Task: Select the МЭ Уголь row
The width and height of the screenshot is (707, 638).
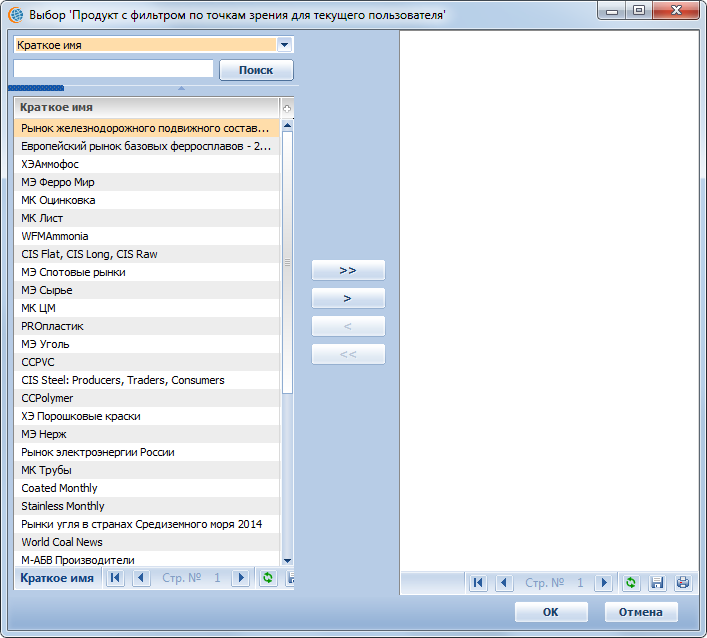Action: point(147,344)
